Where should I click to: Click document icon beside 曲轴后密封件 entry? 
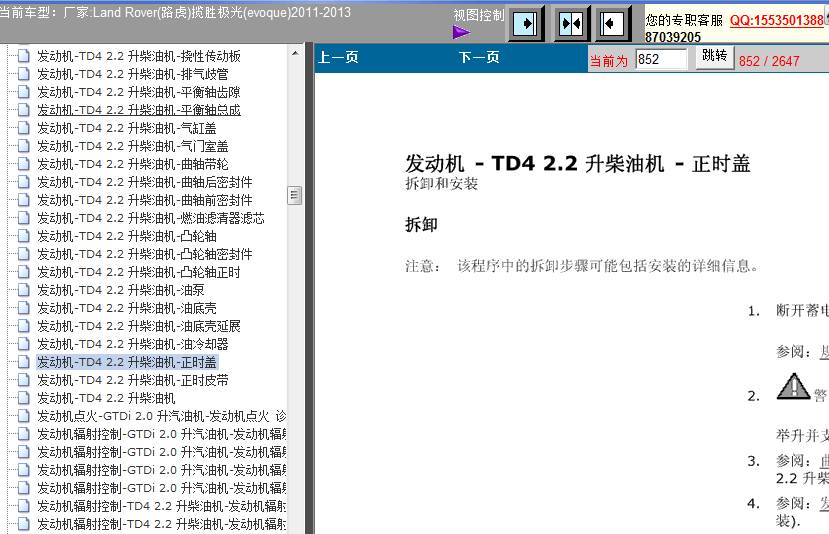[x=23, y=182]
